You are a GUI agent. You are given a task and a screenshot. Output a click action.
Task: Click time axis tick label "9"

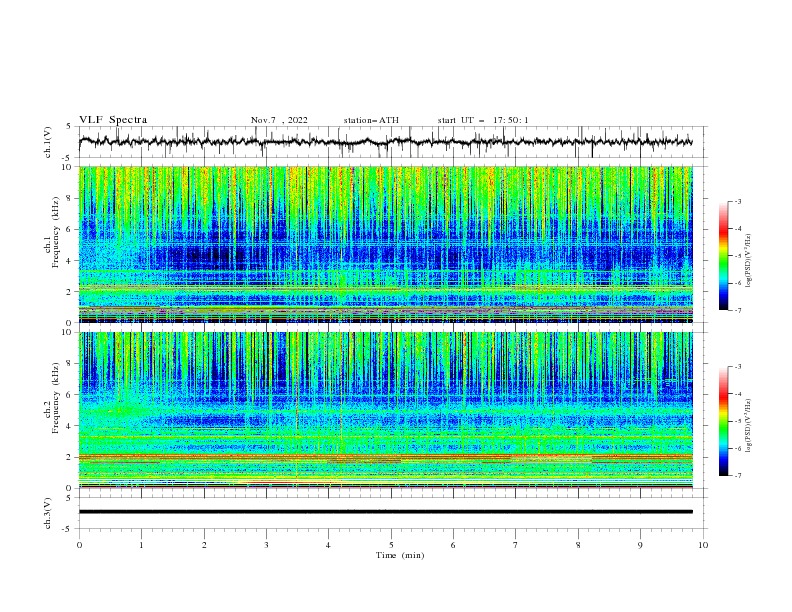(x=640, y=545)
